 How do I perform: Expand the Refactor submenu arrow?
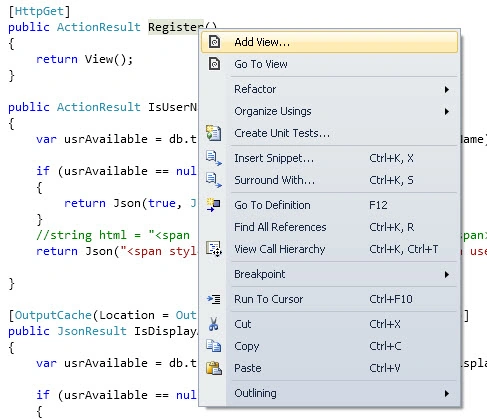447,89
